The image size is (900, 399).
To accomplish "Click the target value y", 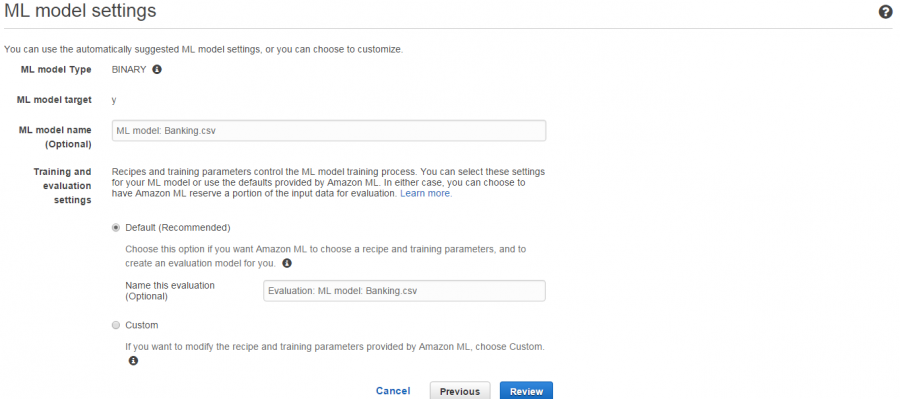I will pyautogui.click(x=114, y=100).
